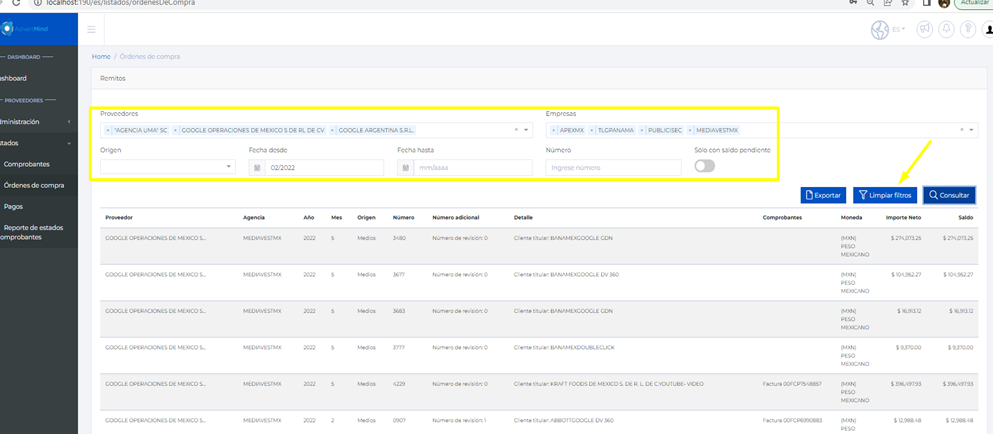Click the ABBOTTGOOGLE DV 360 detail cell
993x434 pixels.
pyautogui.click(x=564, y=421)
